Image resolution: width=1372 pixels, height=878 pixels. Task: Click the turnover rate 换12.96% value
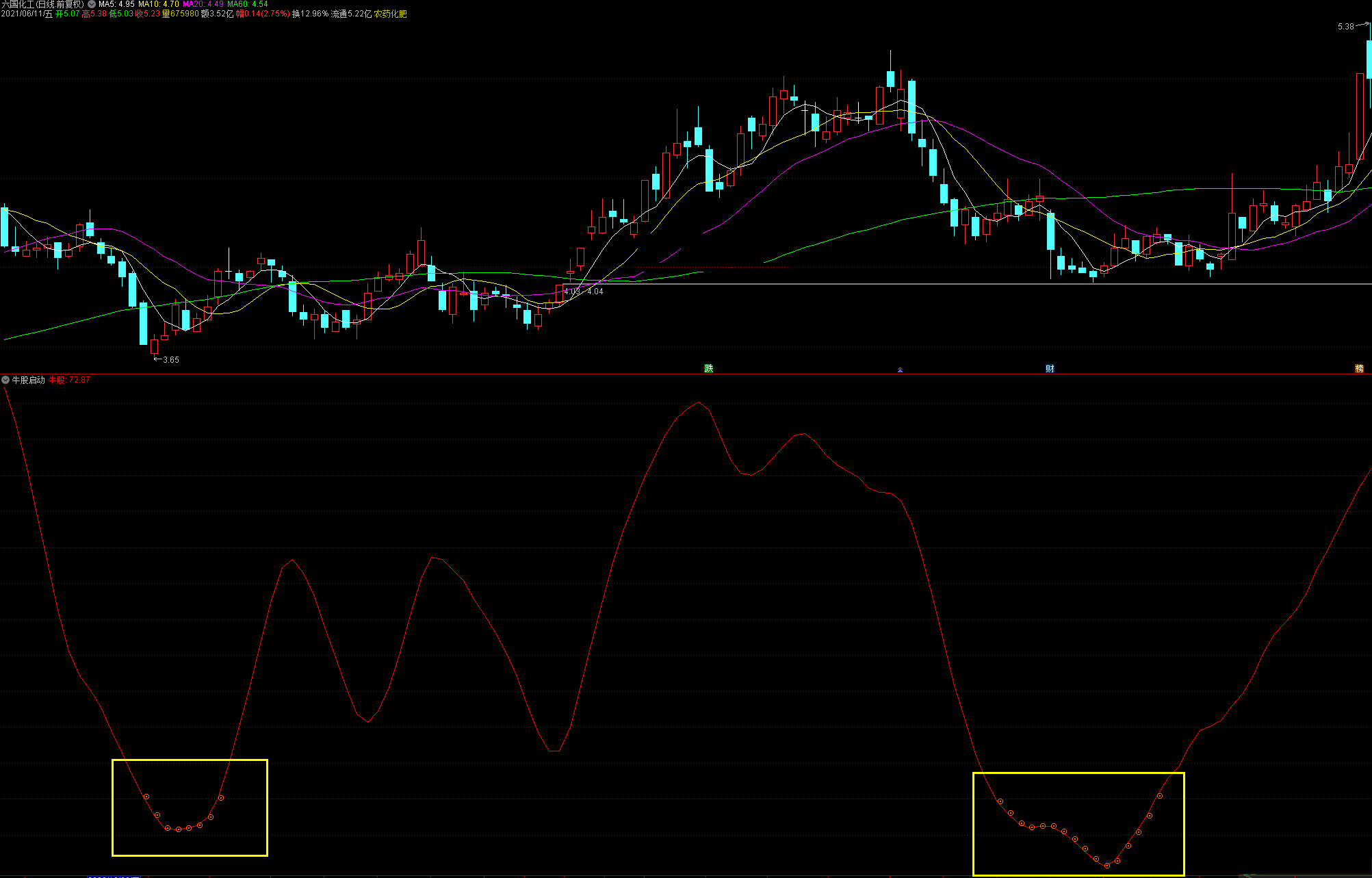tap(311, 14)
